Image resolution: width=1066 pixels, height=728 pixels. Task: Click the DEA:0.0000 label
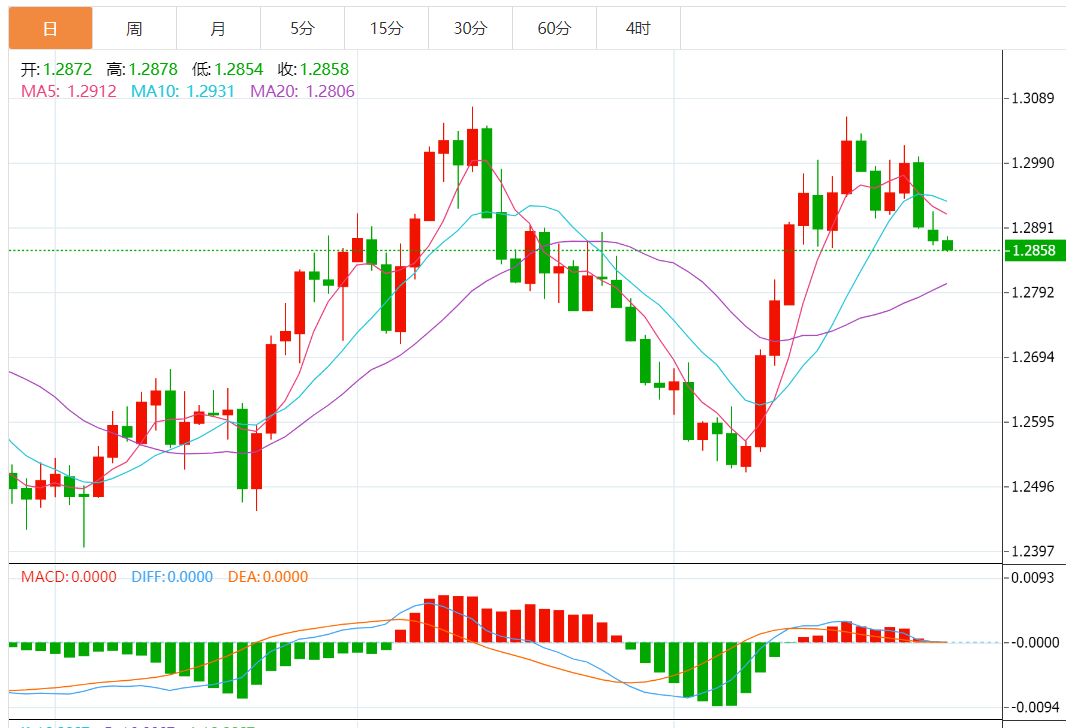click(268, 577)
